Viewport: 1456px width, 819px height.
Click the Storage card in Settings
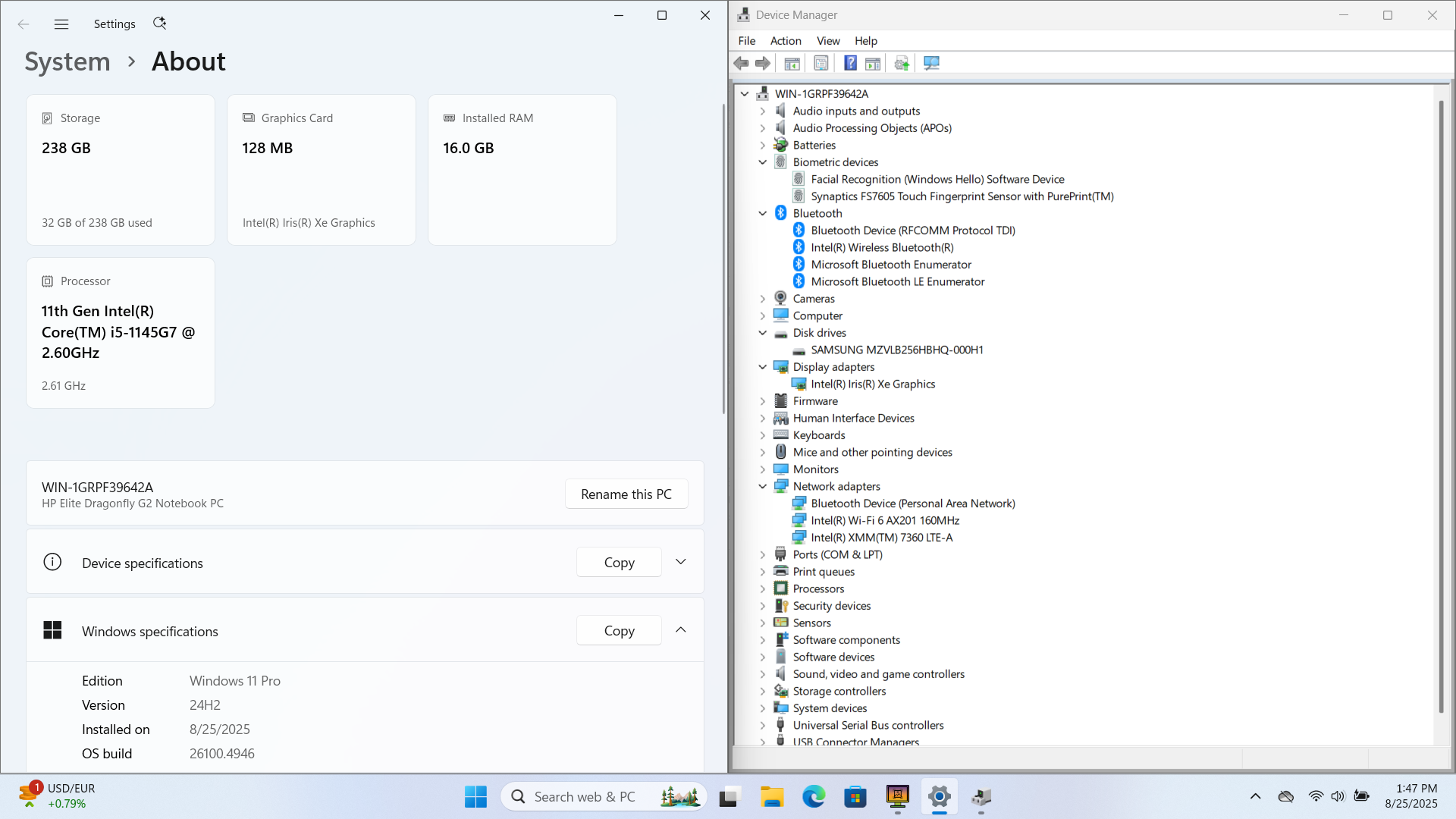pos(121,170)
